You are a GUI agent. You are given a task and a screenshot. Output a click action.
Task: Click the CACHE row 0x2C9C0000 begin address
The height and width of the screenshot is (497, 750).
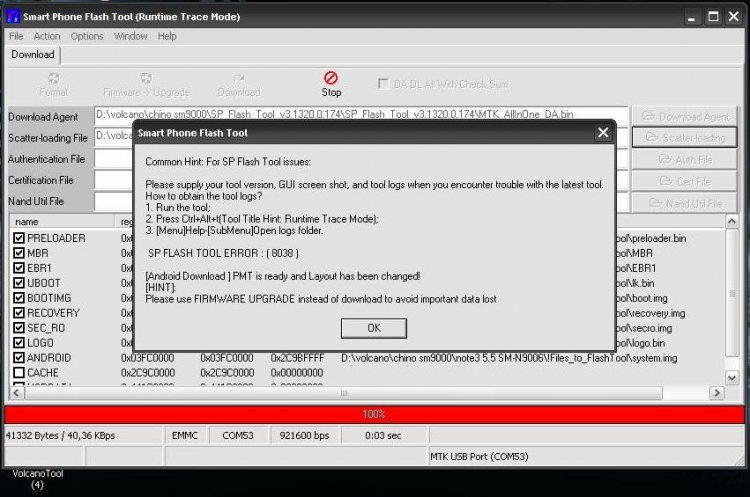point(148,373)
